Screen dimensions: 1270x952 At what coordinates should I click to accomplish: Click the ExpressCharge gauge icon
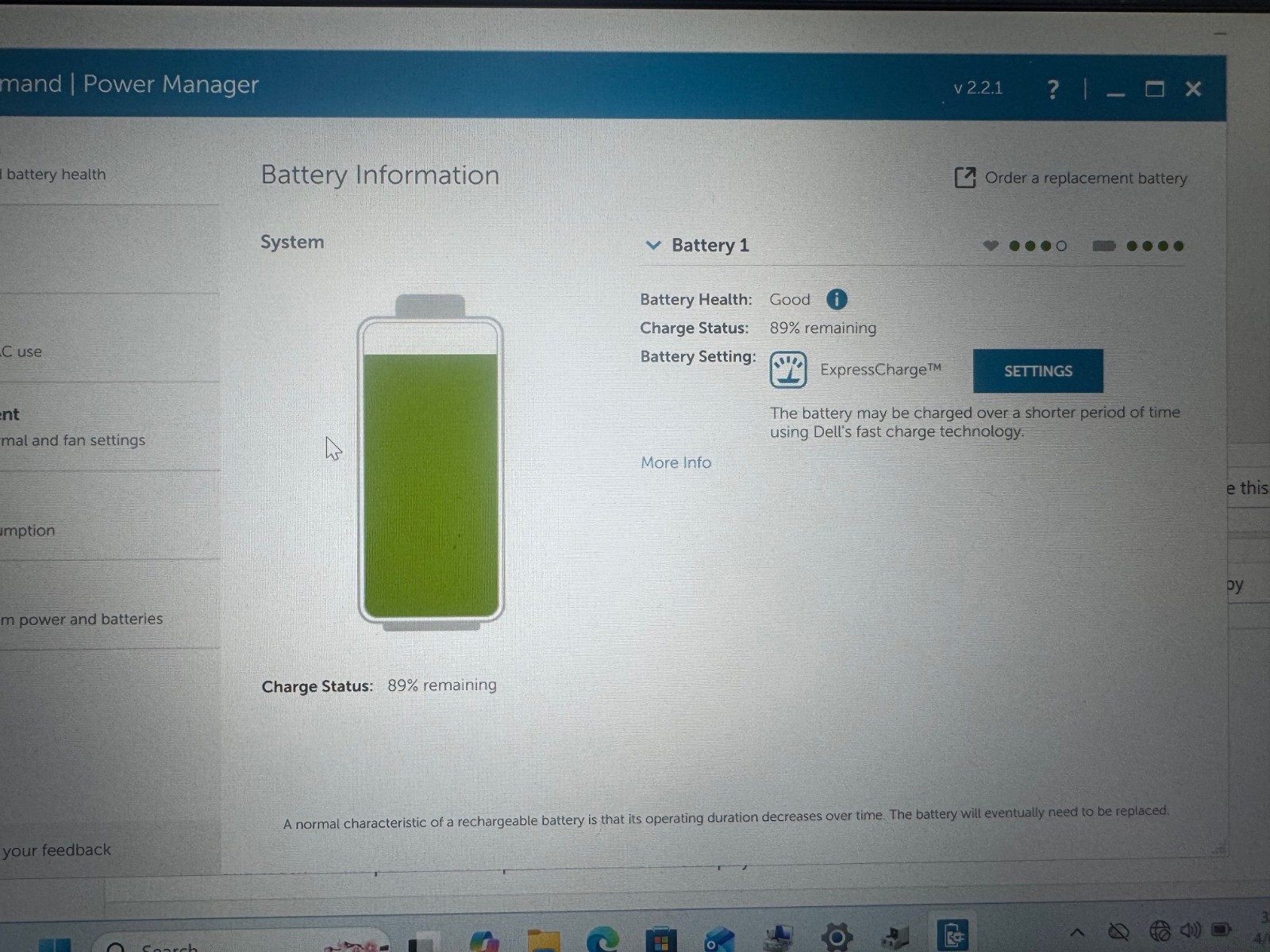(x=788, y=370)
